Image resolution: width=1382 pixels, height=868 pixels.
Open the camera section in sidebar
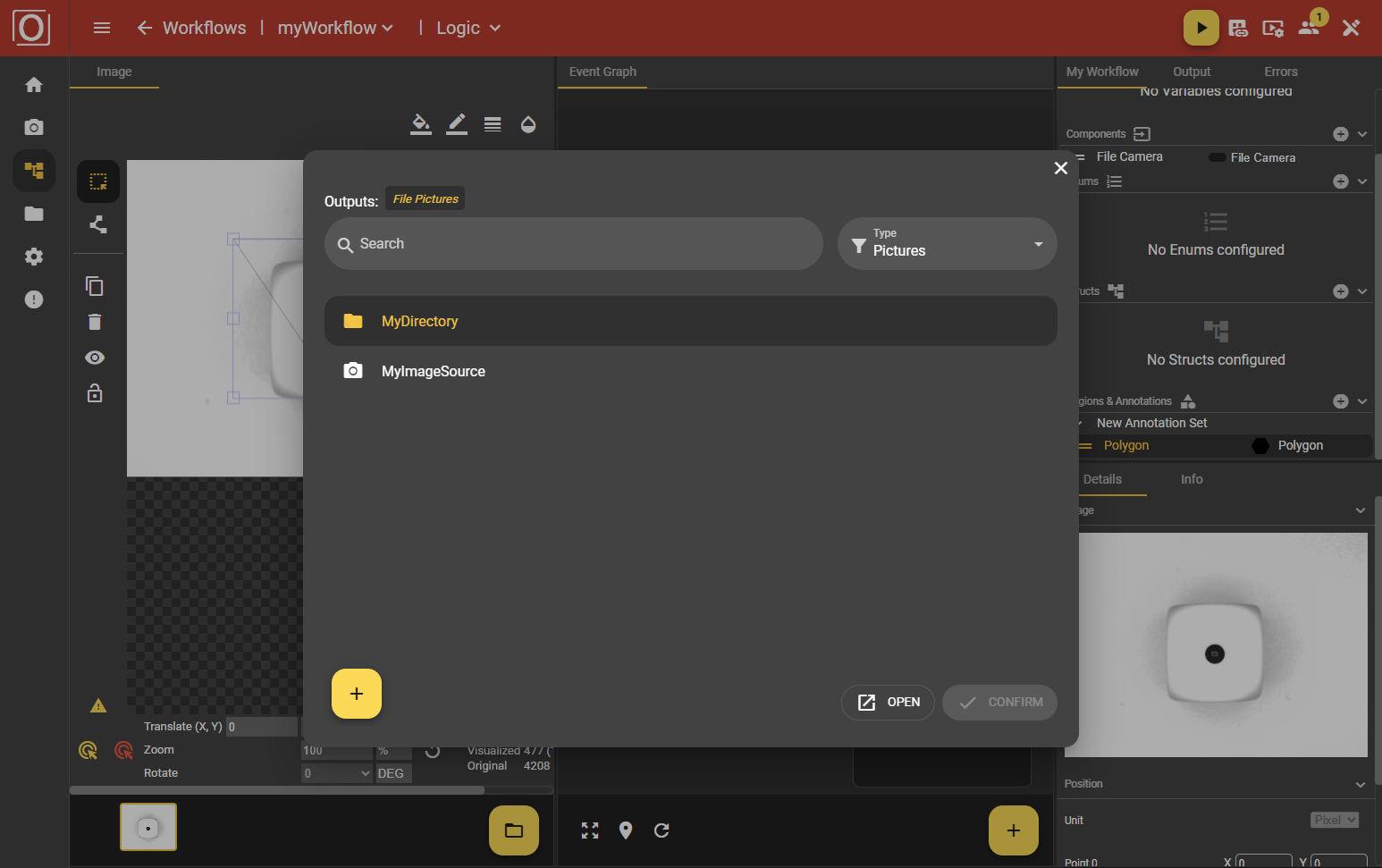tap(34, 127)
